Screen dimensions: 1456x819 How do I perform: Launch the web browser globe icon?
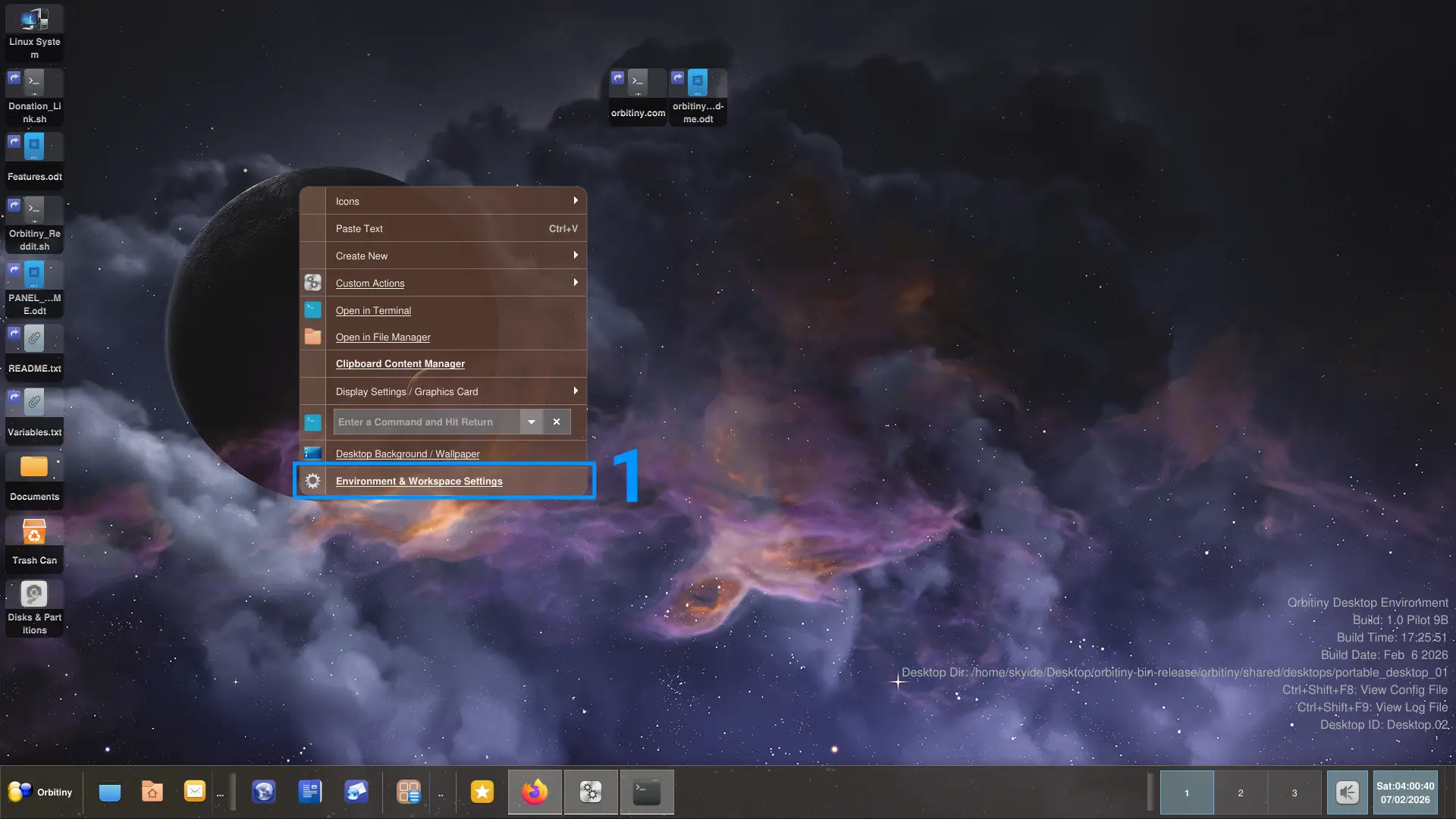pyautogui.click(x=263, y=792)
